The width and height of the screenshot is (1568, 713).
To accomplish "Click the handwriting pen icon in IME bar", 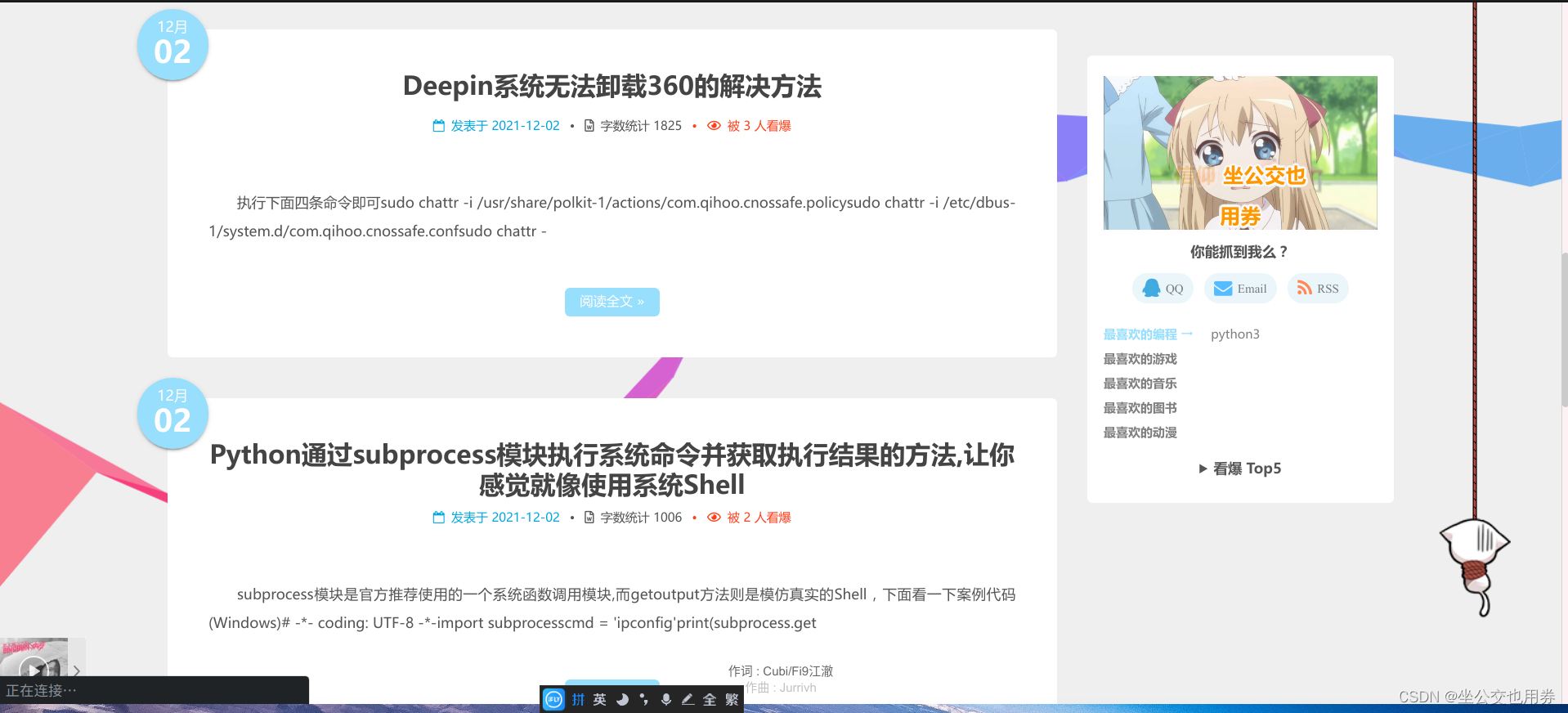I will pos(688,699).
